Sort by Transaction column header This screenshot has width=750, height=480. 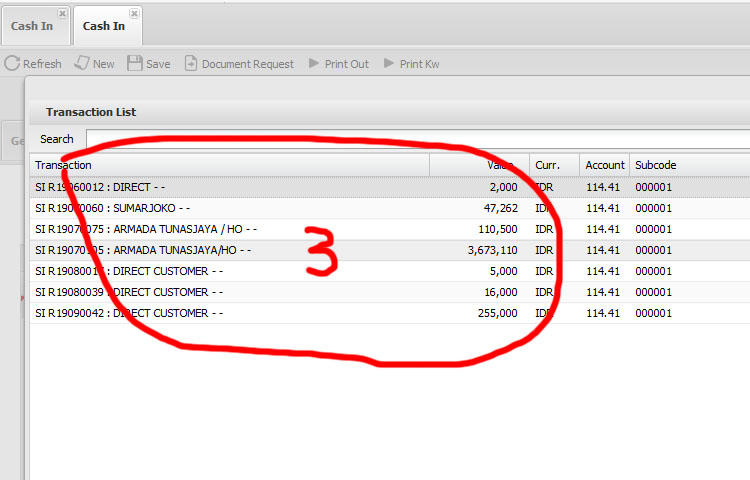(x=230, y=165)
